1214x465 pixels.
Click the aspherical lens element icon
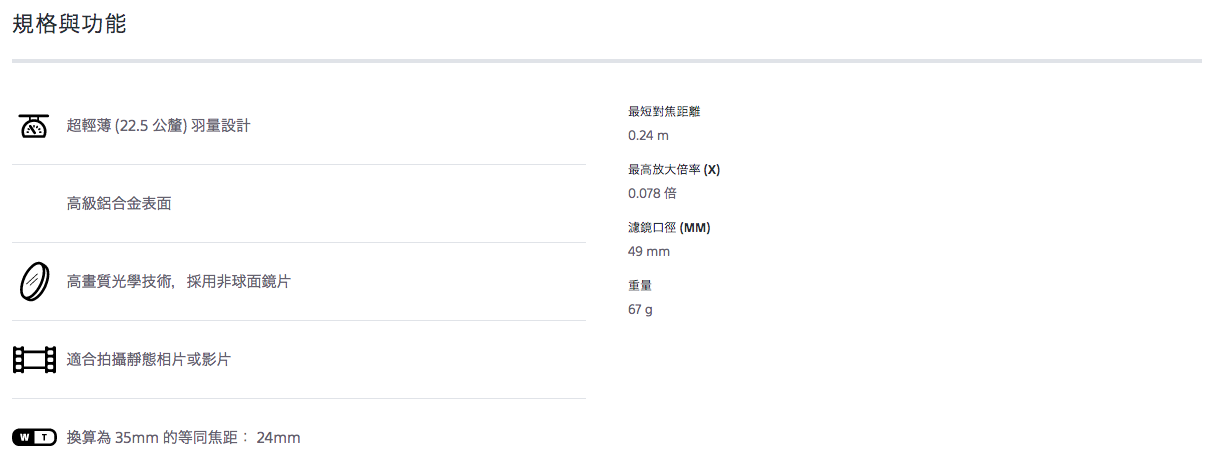[x=34, y=281]
